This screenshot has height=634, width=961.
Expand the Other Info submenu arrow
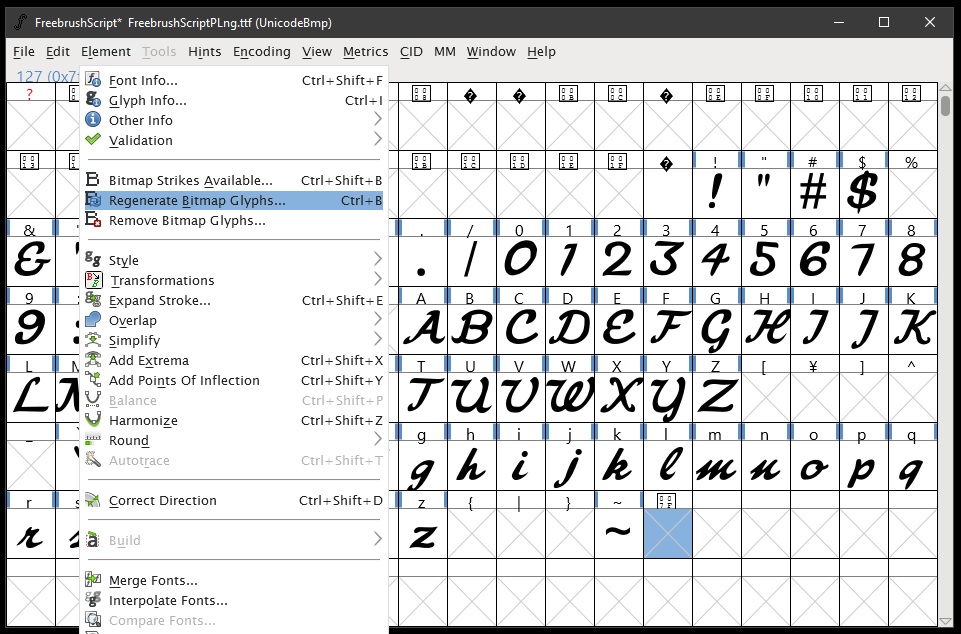click(378, 120)
